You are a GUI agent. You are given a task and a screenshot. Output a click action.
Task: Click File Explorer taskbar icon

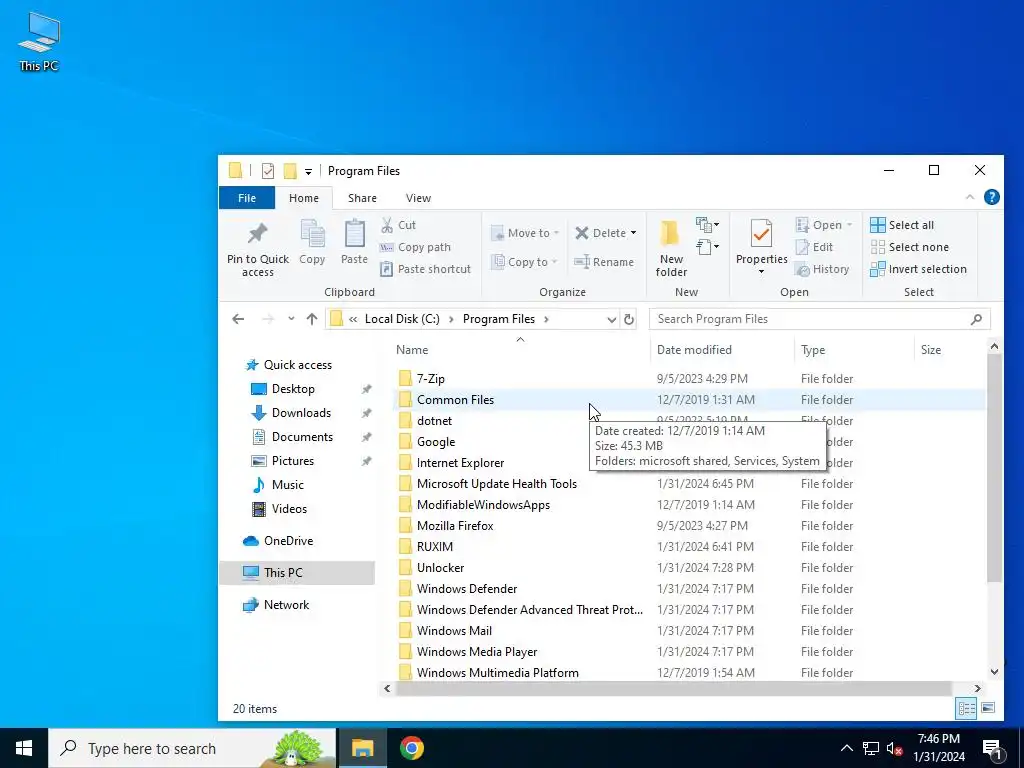coord(362,748)
